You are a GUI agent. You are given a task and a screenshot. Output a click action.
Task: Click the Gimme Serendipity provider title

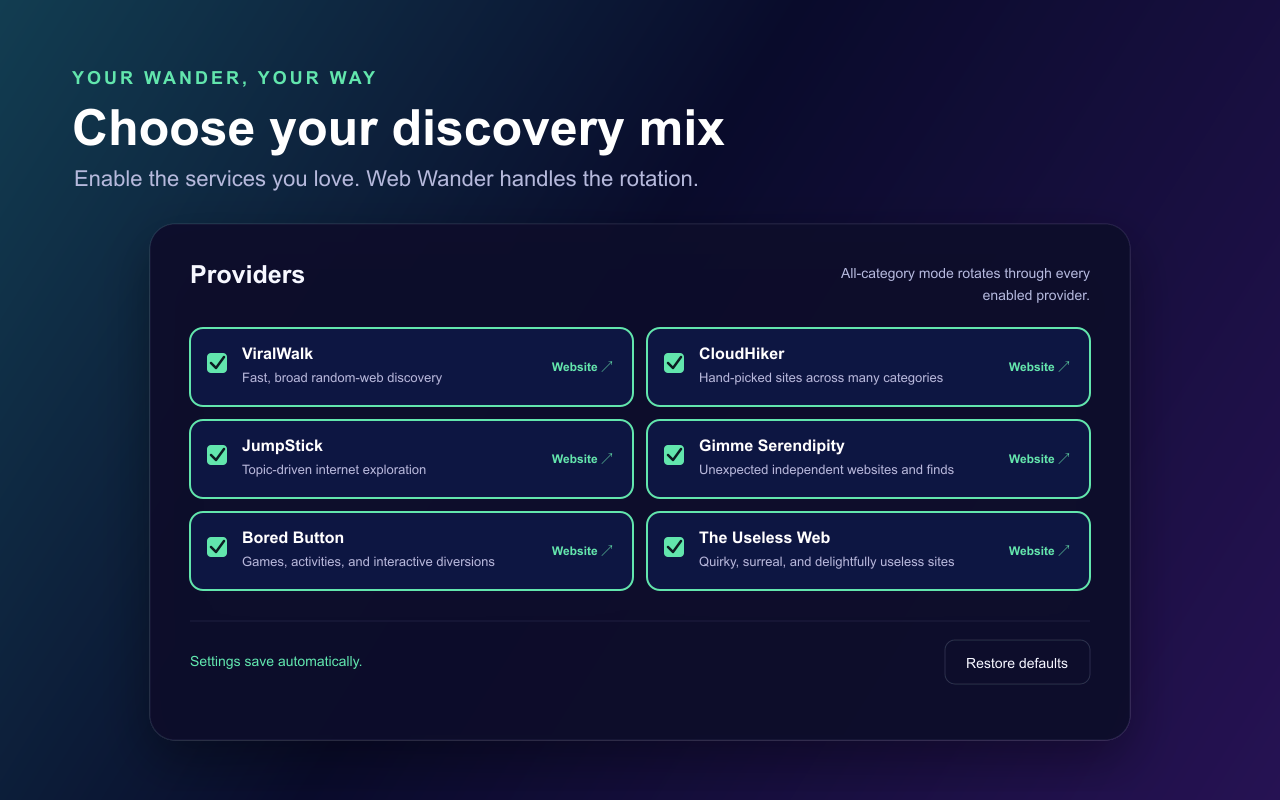click(772, 446)
